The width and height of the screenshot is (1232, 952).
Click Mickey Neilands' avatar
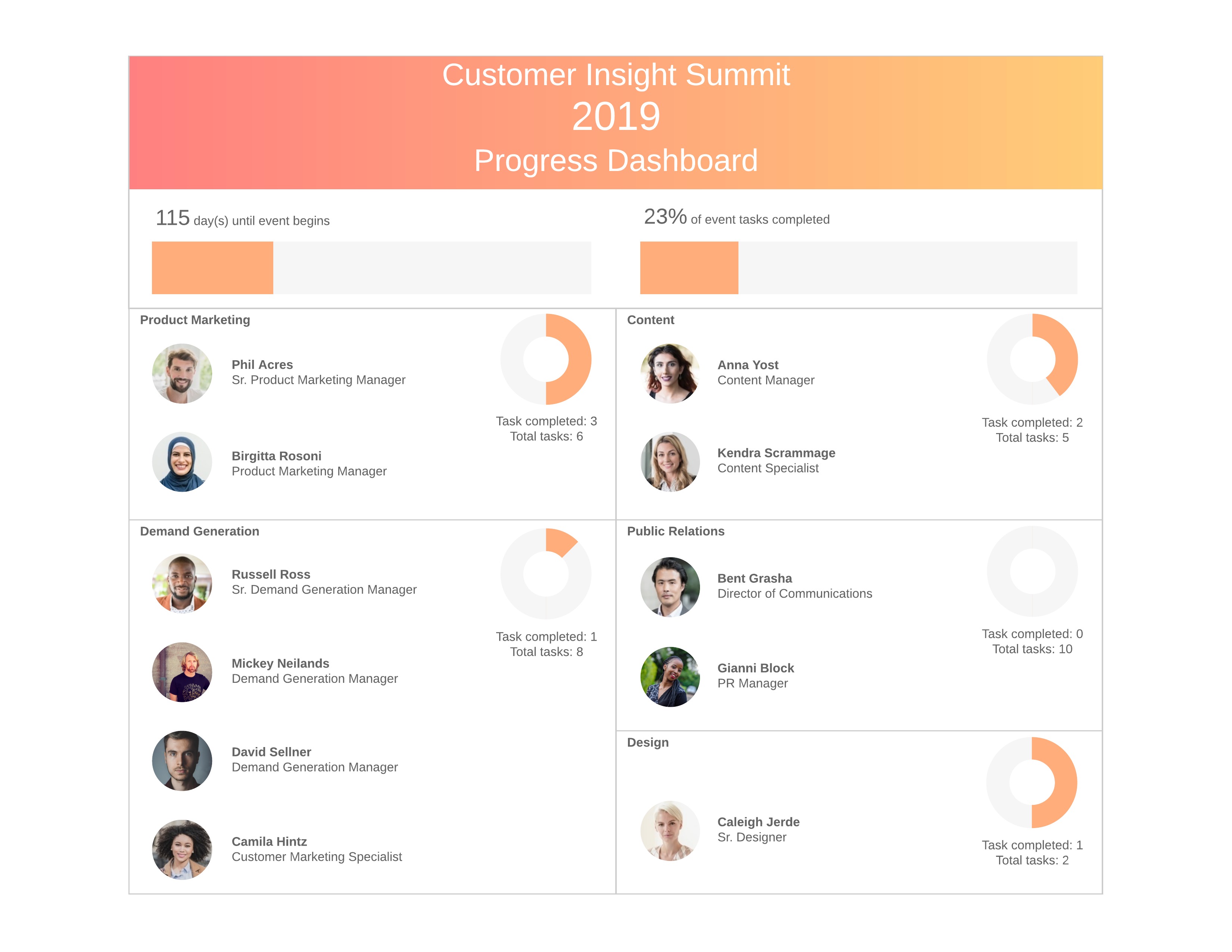tap(182, 672)
